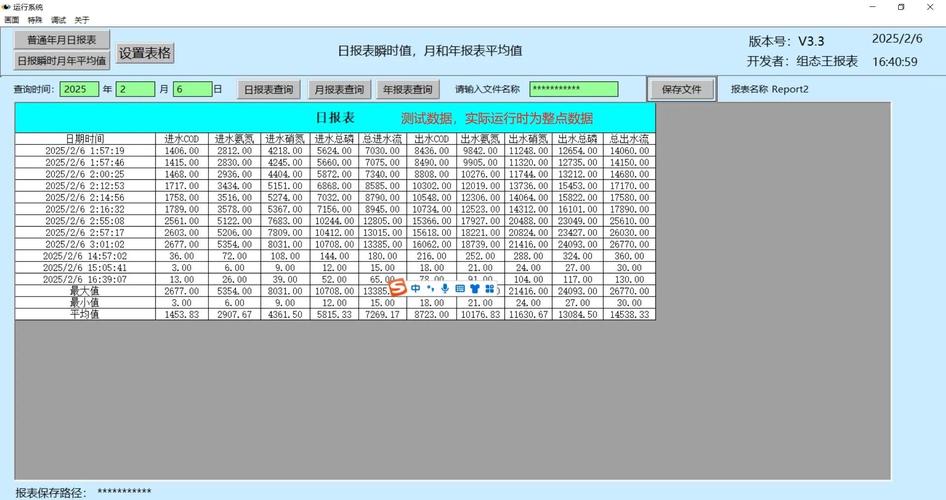This screenshot has width=946, height=500.
Task: Click the 报表名称 Report2 label
Action: coord(770,89)
